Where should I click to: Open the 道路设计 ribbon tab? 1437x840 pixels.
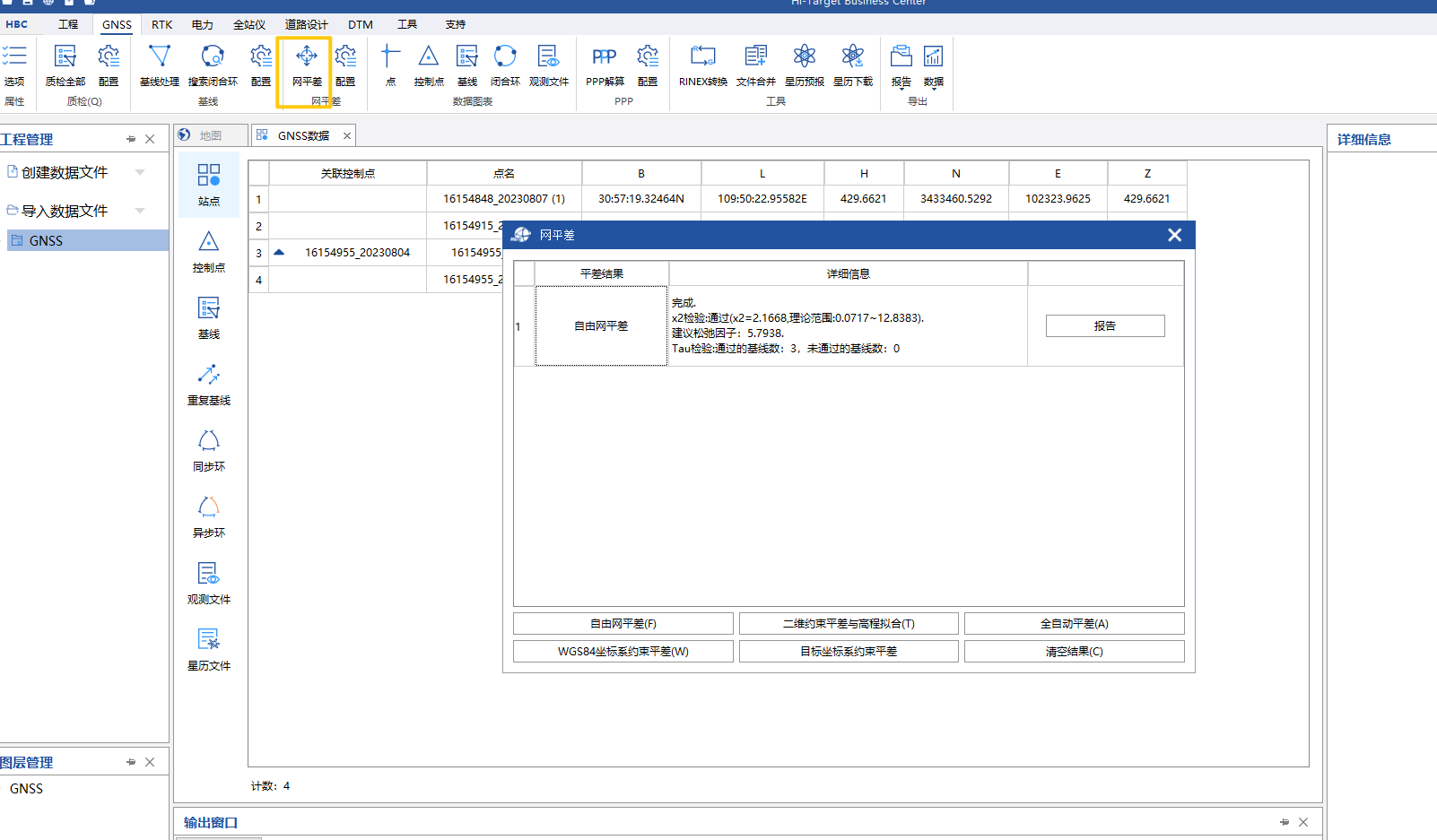point(306,24)
